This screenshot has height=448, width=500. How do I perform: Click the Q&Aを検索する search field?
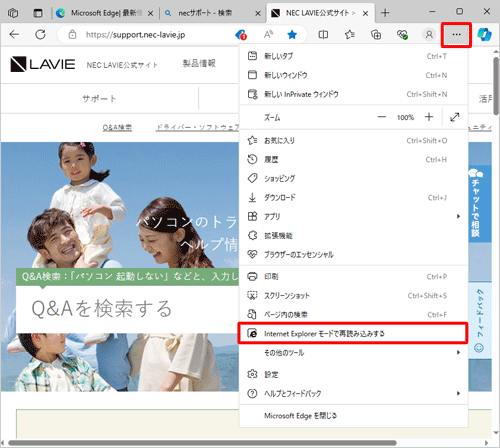tap(127, 309)
